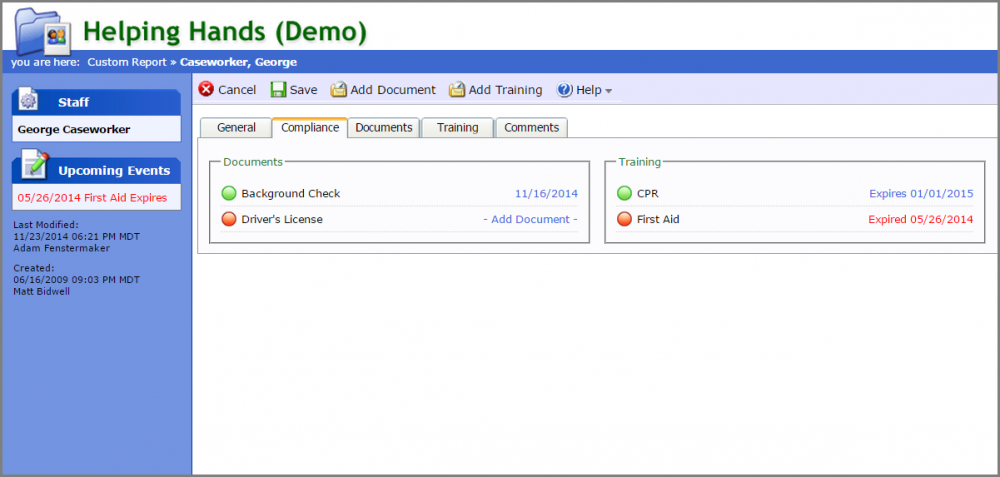Click Caseworker, George breadcrumb
Image resolution: width=1000 pixels, height=477 pixels.
(x=239, y=62)
